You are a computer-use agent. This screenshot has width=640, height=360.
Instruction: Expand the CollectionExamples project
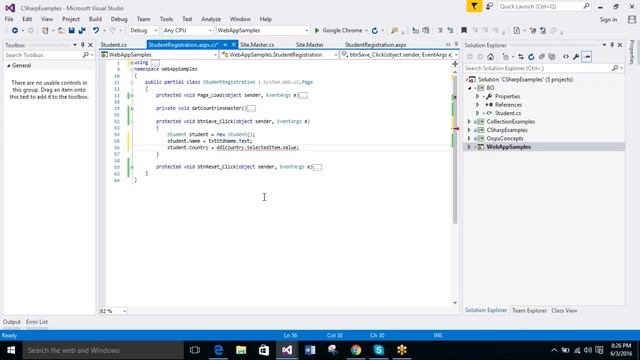click(x=469, y=122)
